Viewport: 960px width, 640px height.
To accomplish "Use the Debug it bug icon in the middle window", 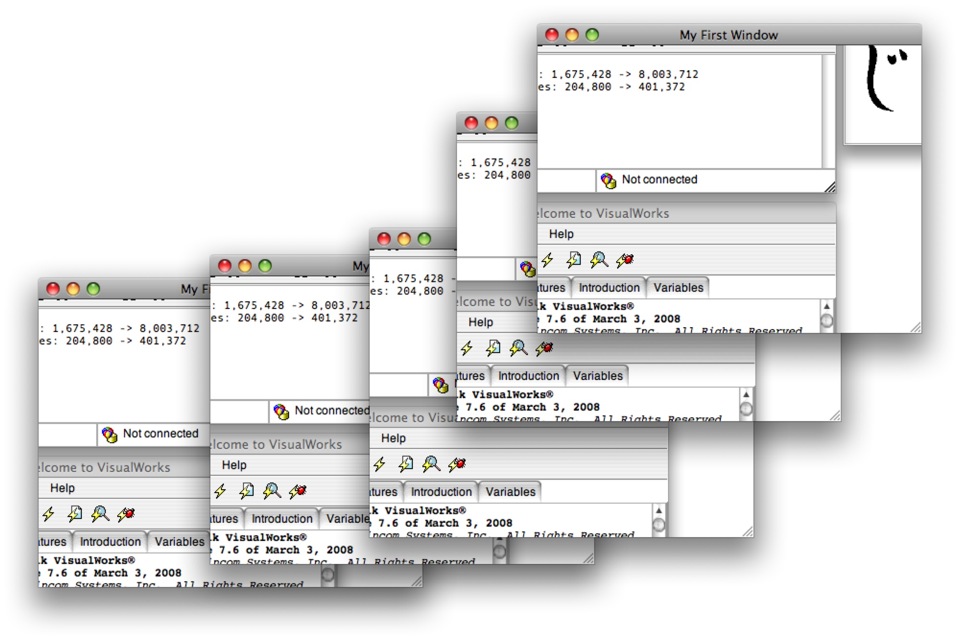I will pos(457,464).
